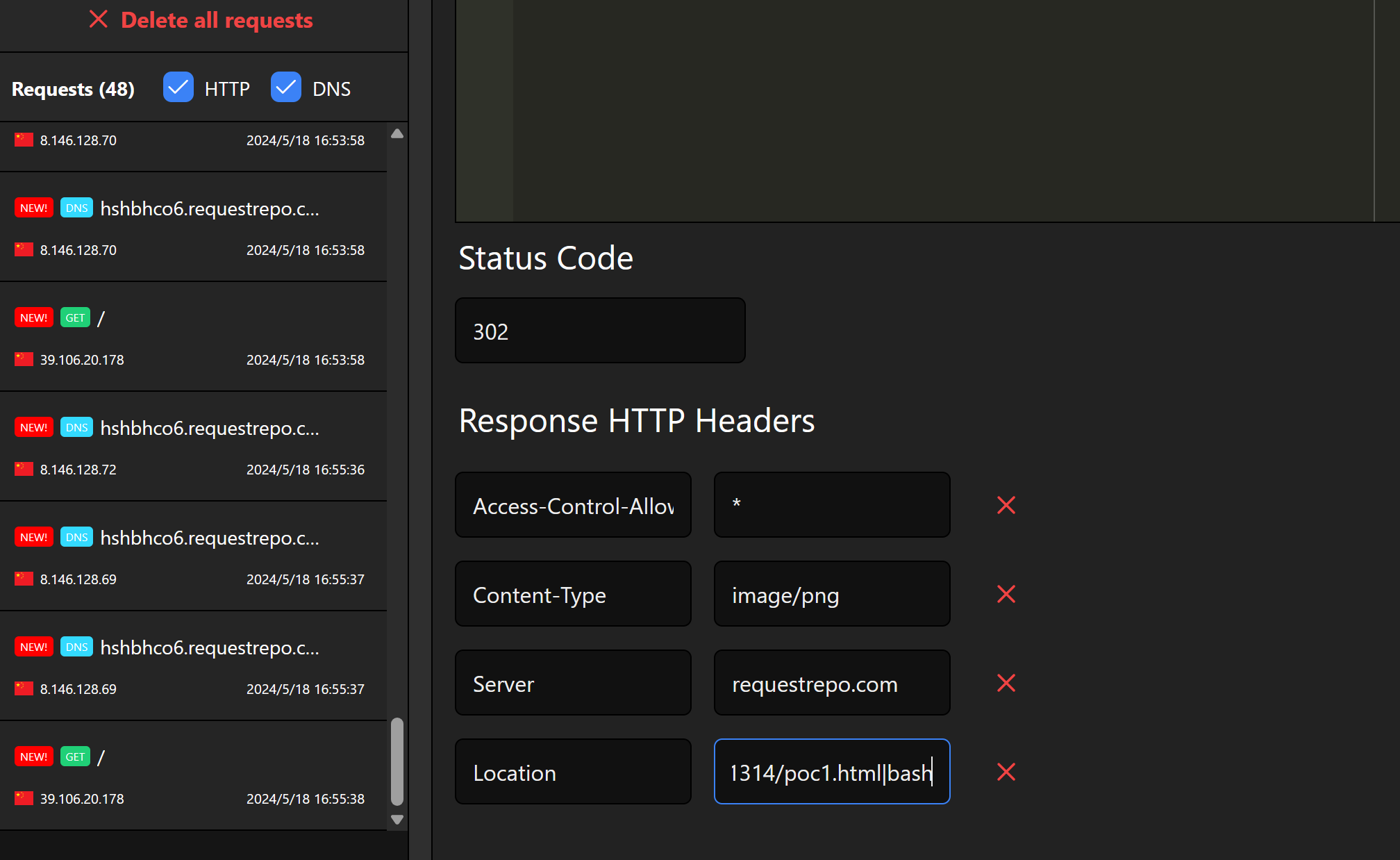Edit the Location header name field

tap(573, 772)
